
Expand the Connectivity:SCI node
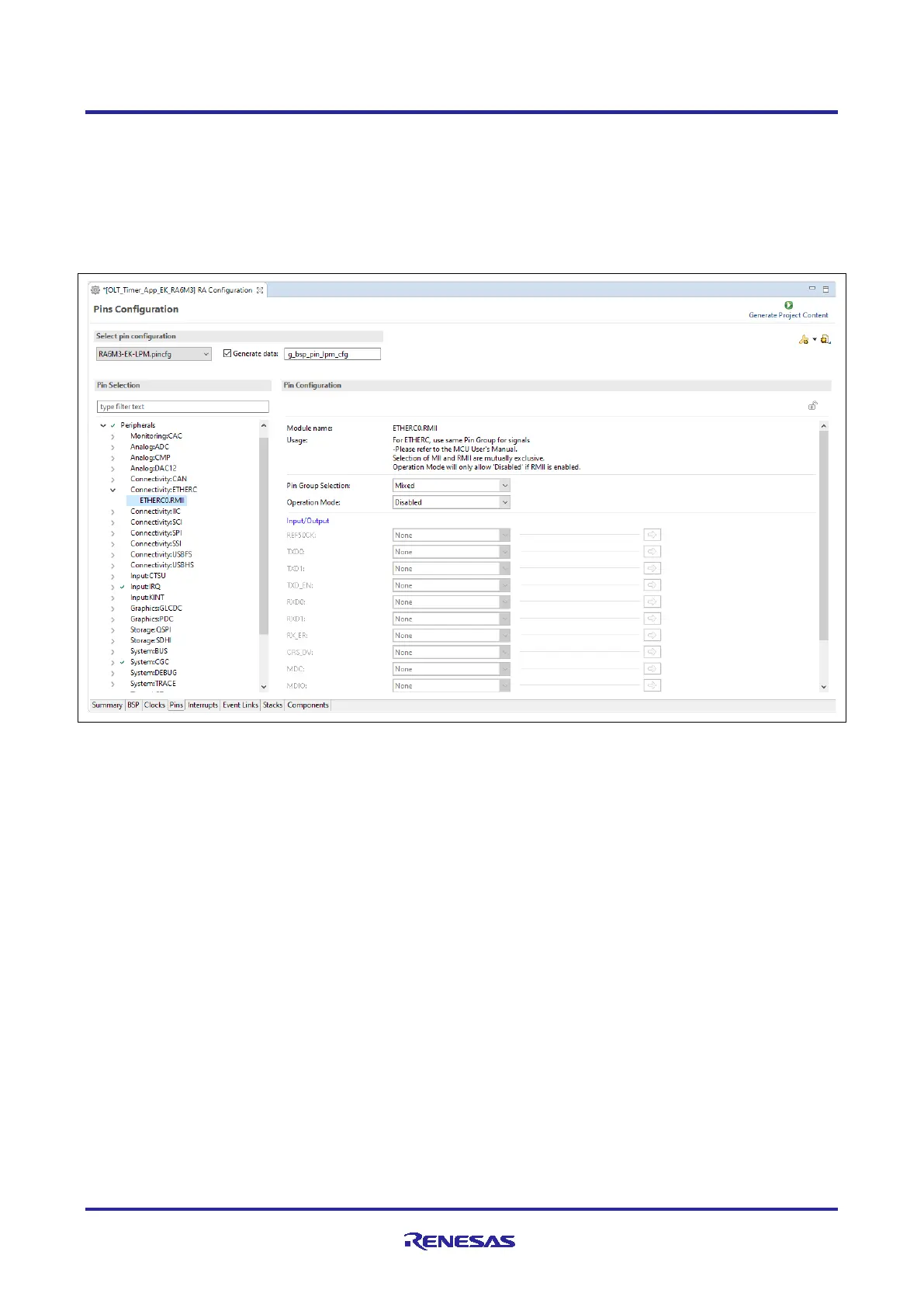[x=113, y=522]
